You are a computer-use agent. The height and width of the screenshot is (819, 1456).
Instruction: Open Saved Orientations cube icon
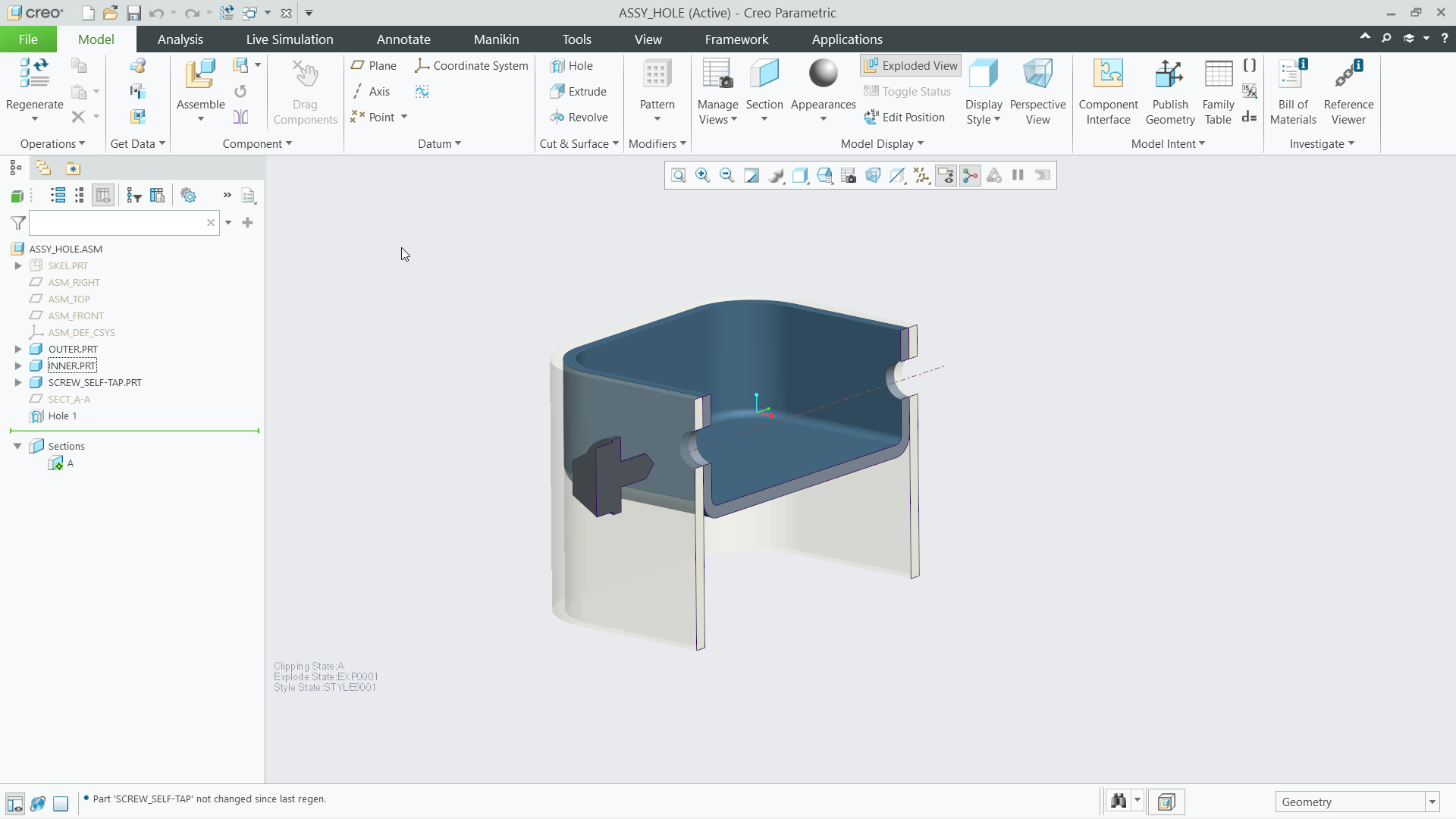[x=824, y=176]
